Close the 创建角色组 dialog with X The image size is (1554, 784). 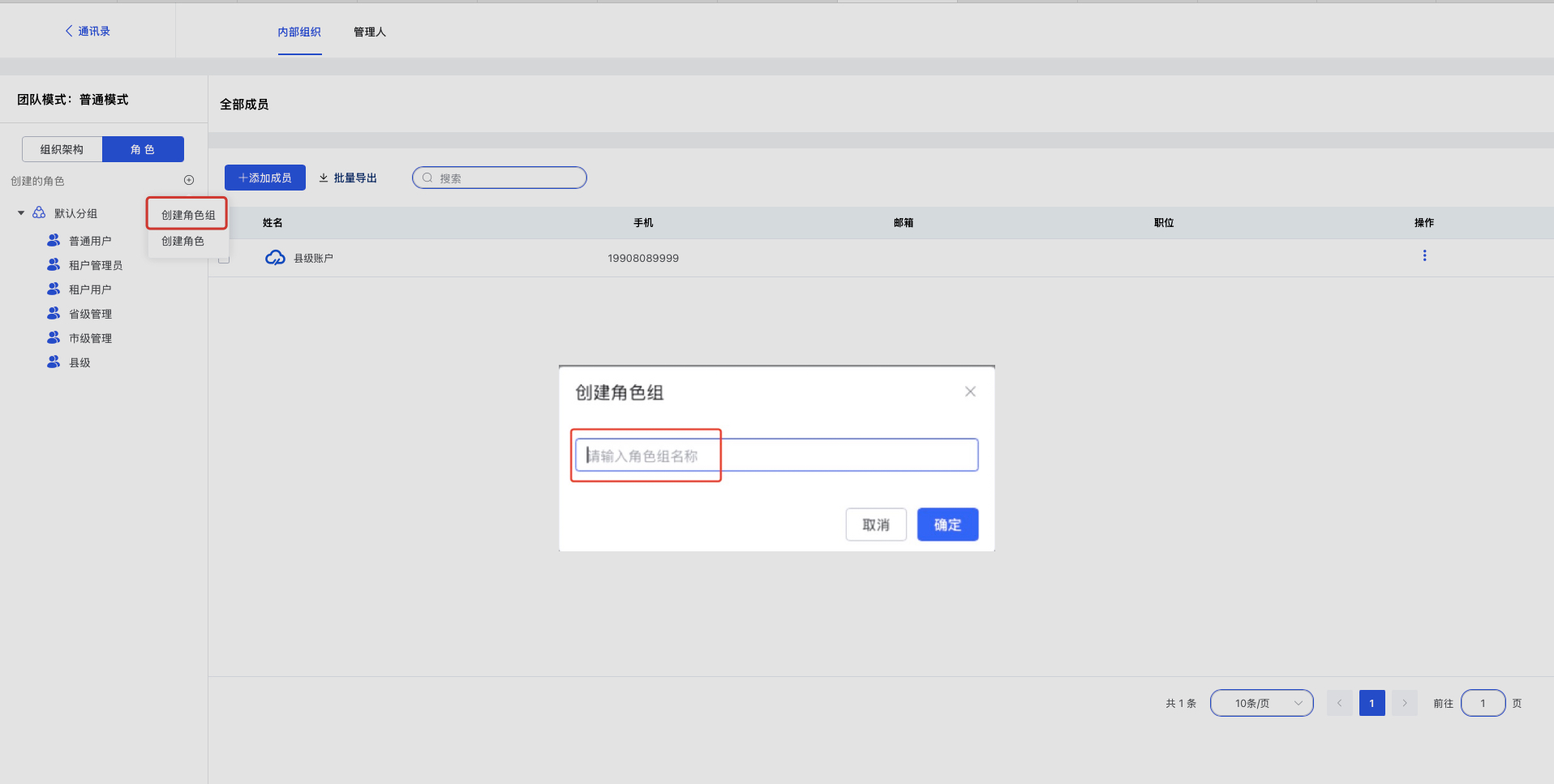click(x=970, y=392)
